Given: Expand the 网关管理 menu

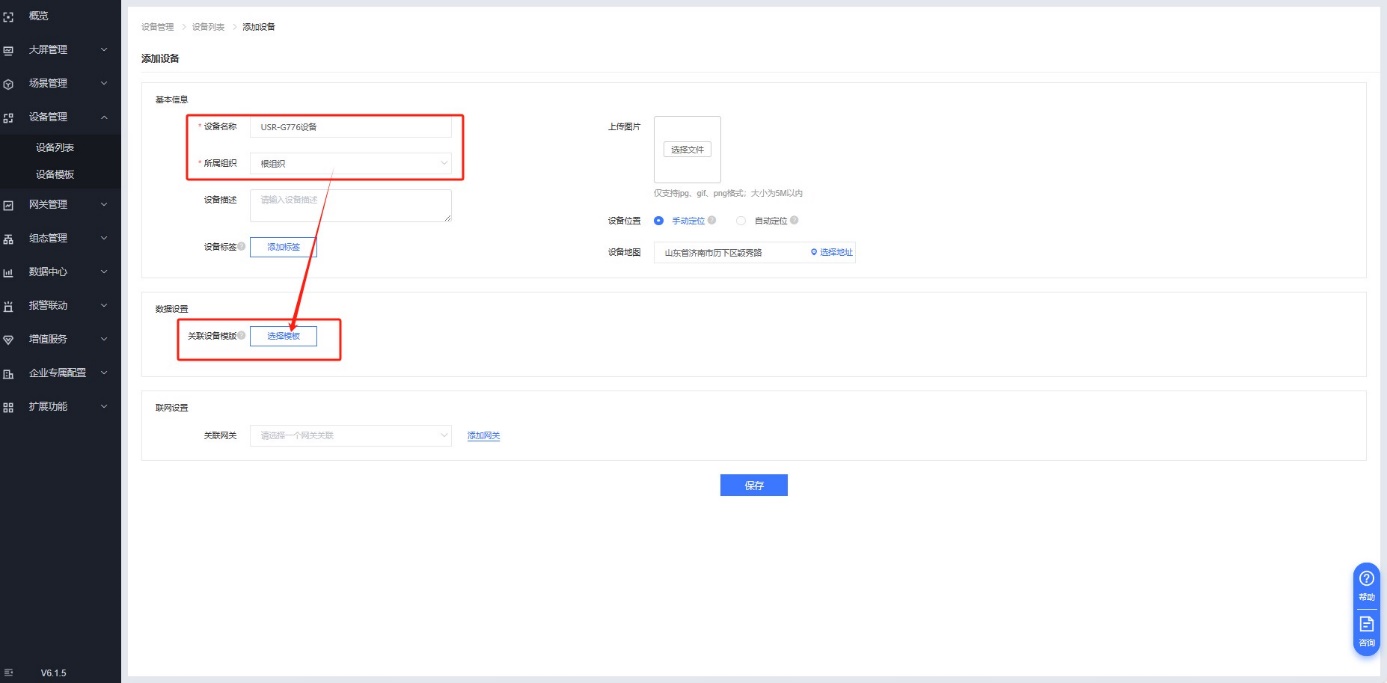Looking at the screenshot, I should coord(60,205).
